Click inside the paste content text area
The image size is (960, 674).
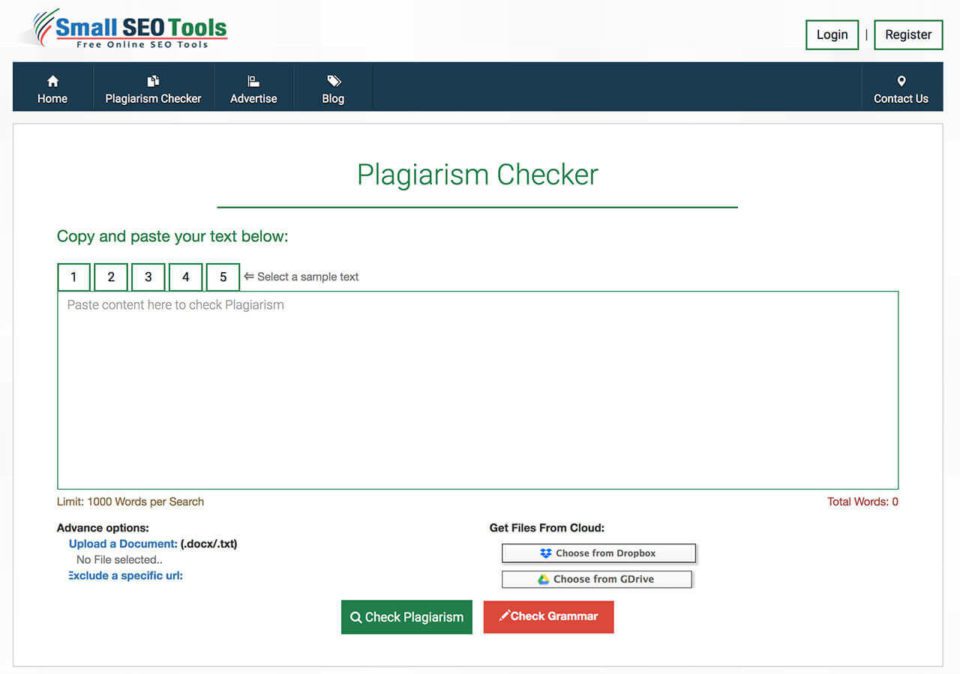pyautogui.click(x=478, y=390)
